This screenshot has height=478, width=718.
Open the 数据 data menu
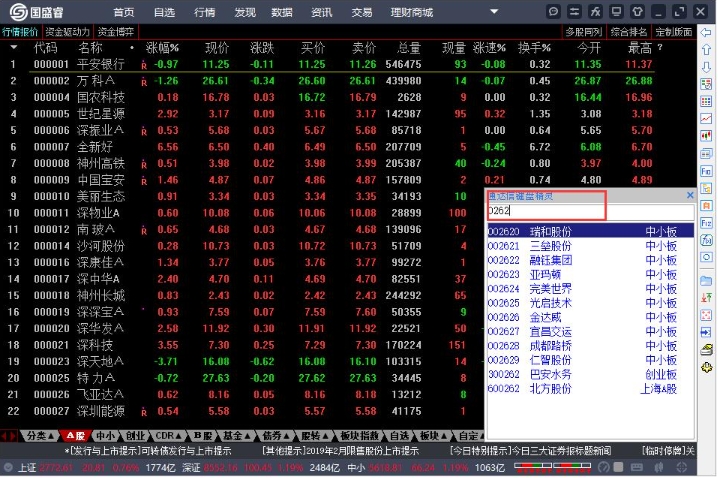[x=282, y=12]
